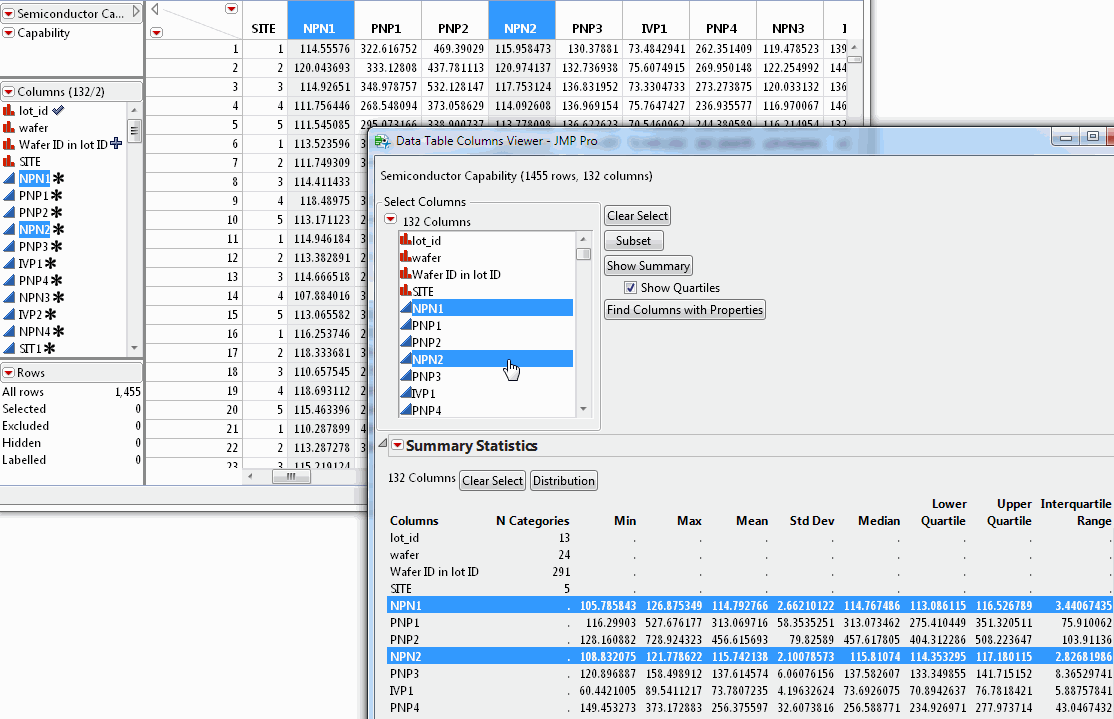Click the nominal bar icon beside wafer in the viewer list

pos(405,257)
